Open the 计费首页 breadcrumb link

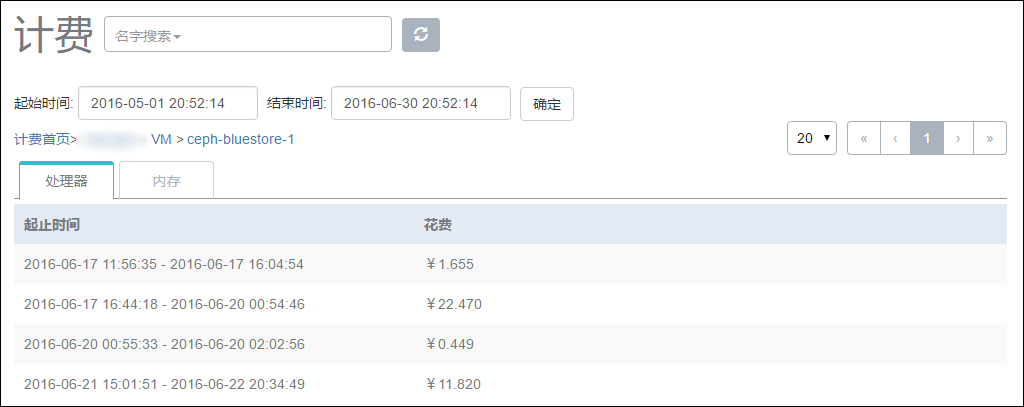[42, 139]
